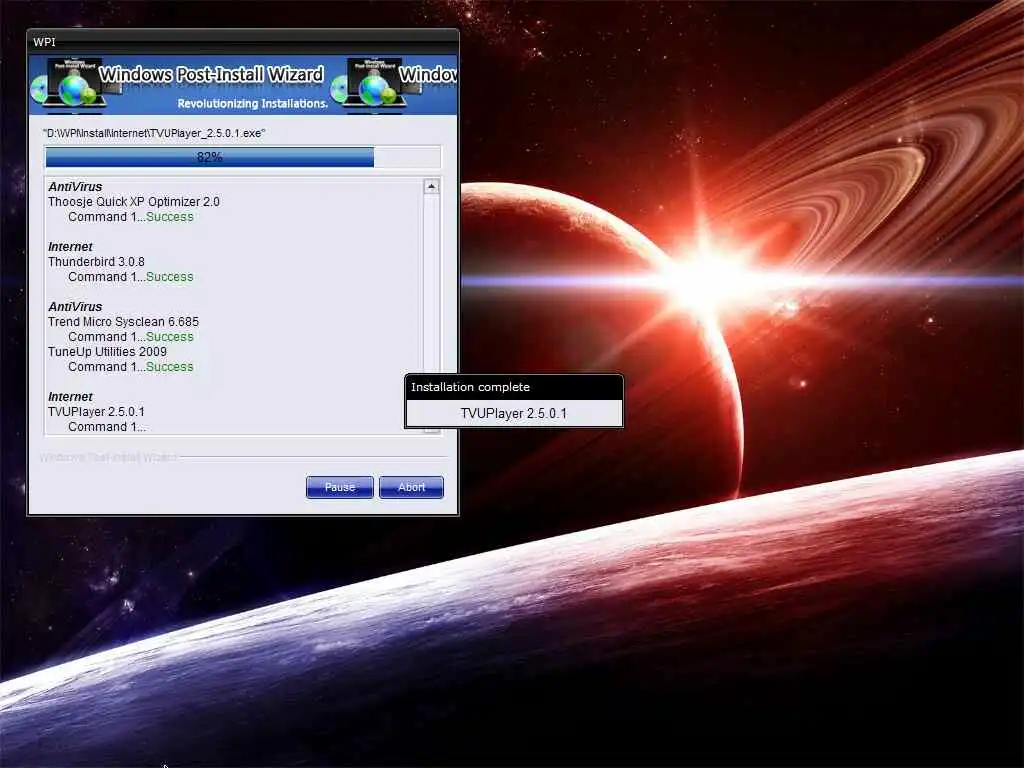Click Internet heading above Thunderbird

tap(71, 247)
